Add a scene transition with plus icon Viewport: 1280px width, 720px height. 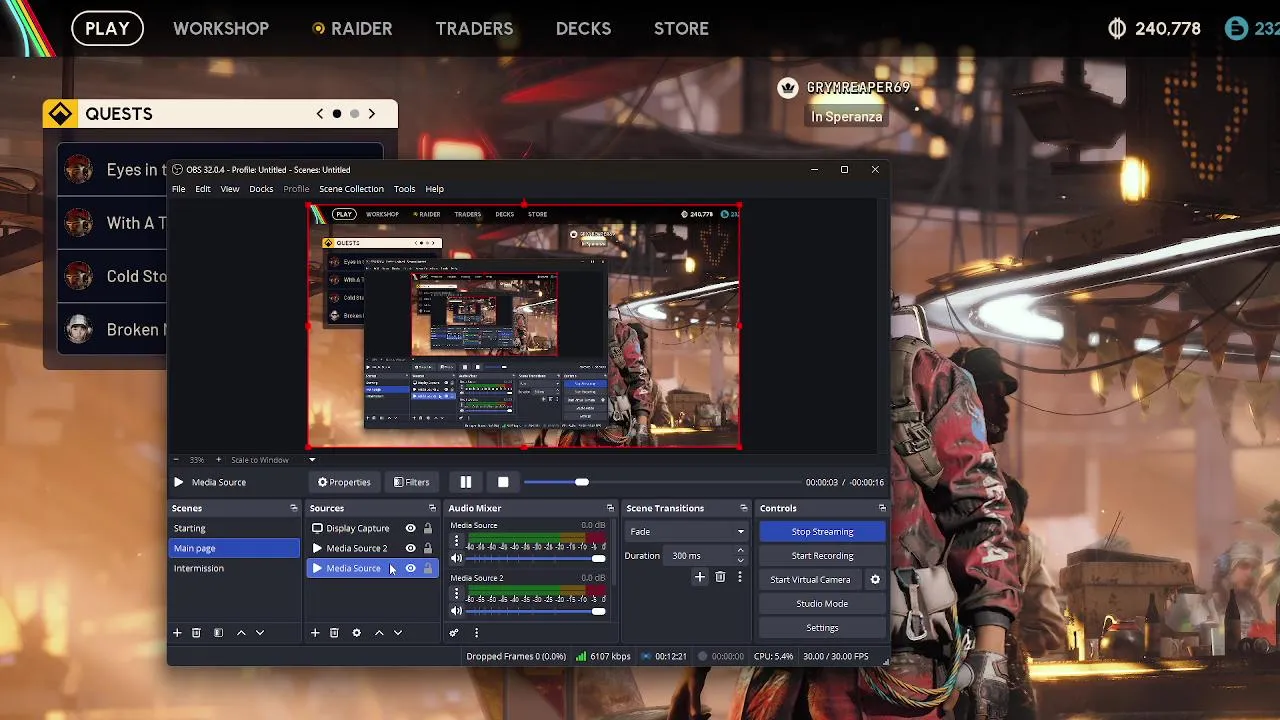tap(700, 577)
